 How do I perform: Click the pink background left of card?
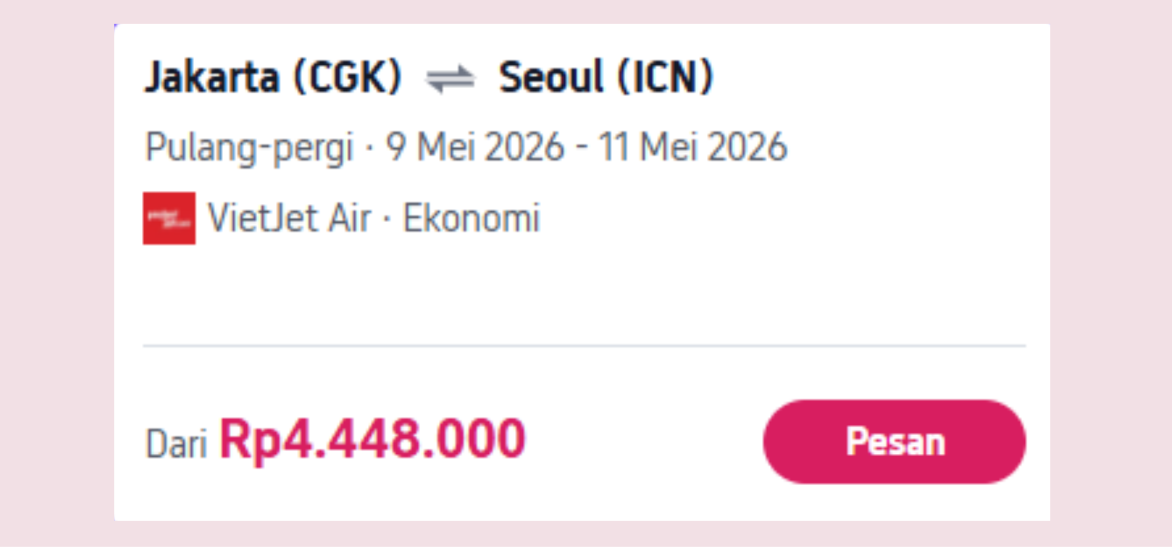tap(56, 272)
